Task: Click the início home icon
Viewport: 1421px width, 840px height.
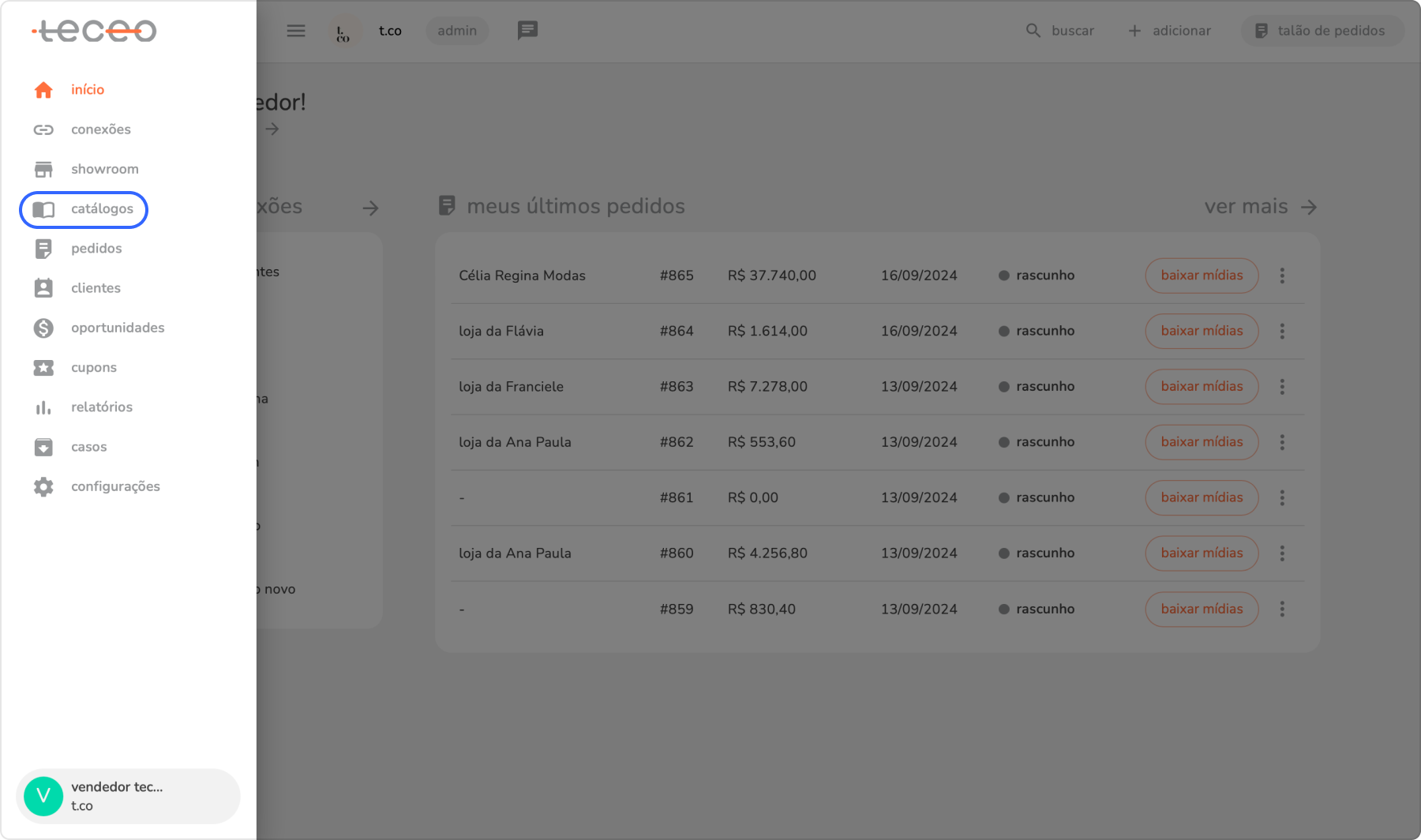Action: [x=43, y=90]
